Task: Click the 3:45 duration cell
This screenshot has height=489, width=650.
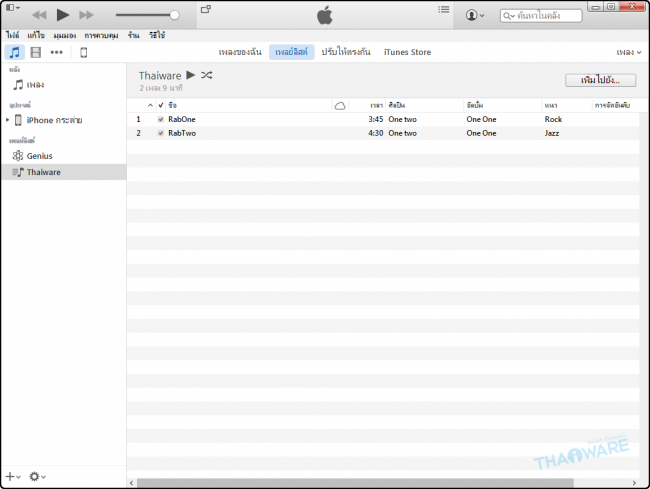Action: click(x=376, y=119)
